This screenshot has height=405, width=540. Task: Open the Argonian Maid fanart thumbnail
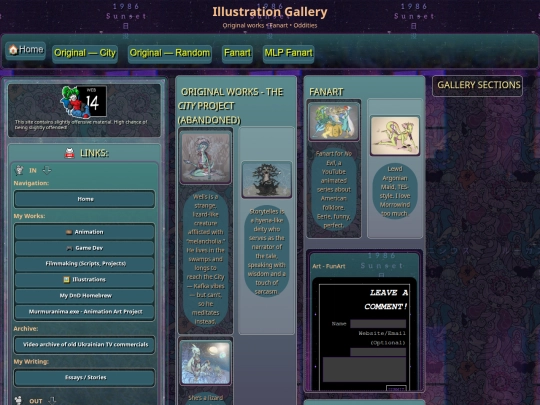395,136
